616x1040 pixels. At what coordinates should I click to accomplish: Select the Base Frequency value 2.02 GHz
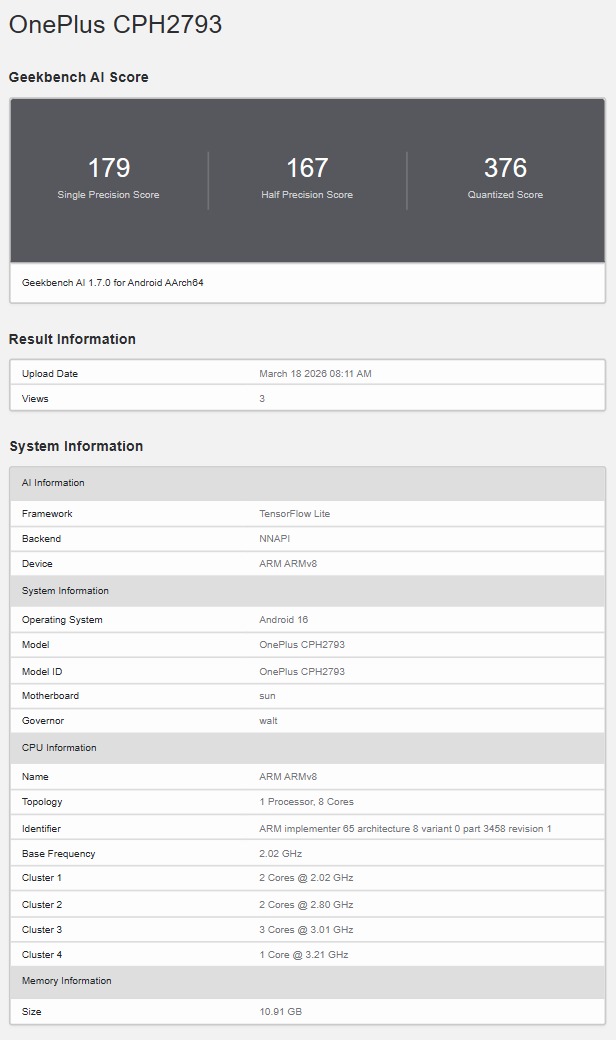[x=280, y=854]
